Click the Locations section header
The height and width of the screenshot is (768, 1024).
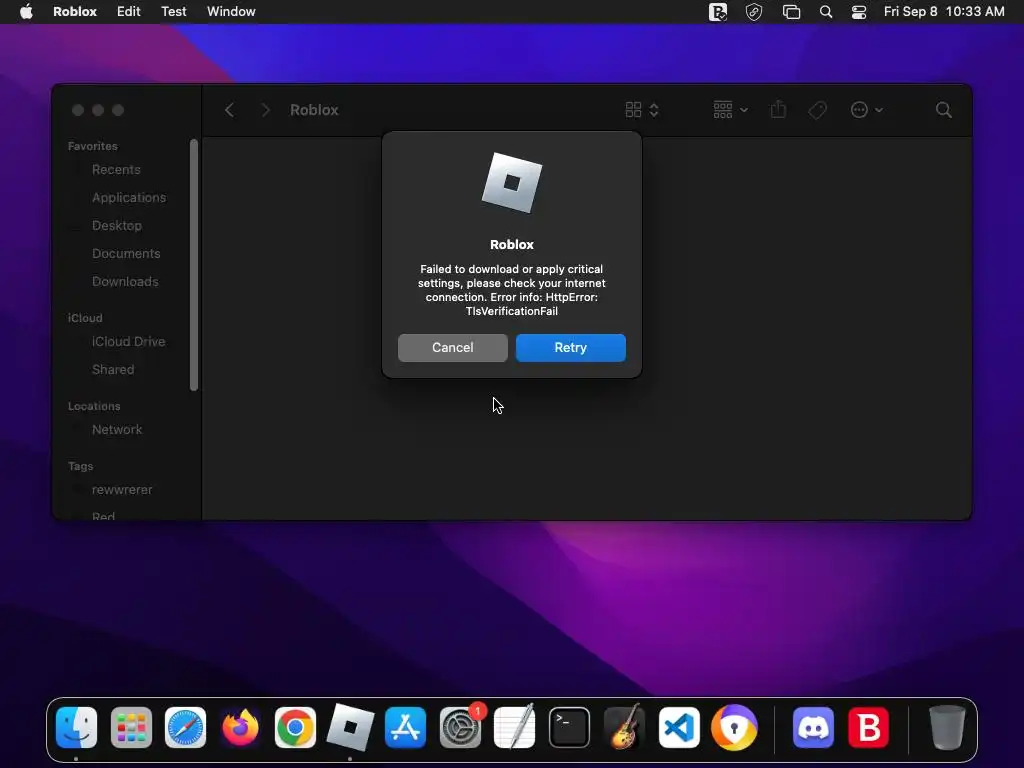tap(94, 406)
